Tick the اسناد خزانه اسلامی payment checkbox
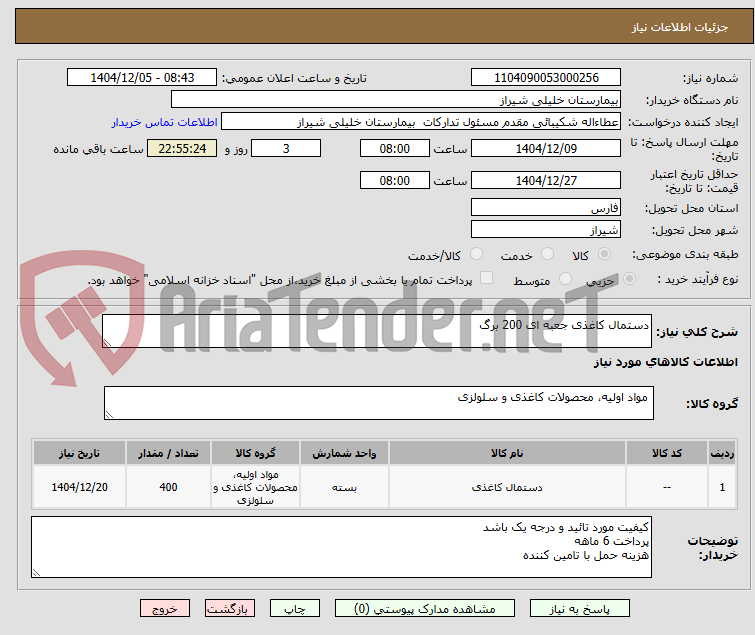 pyautogui.click(x=487, y=278)
